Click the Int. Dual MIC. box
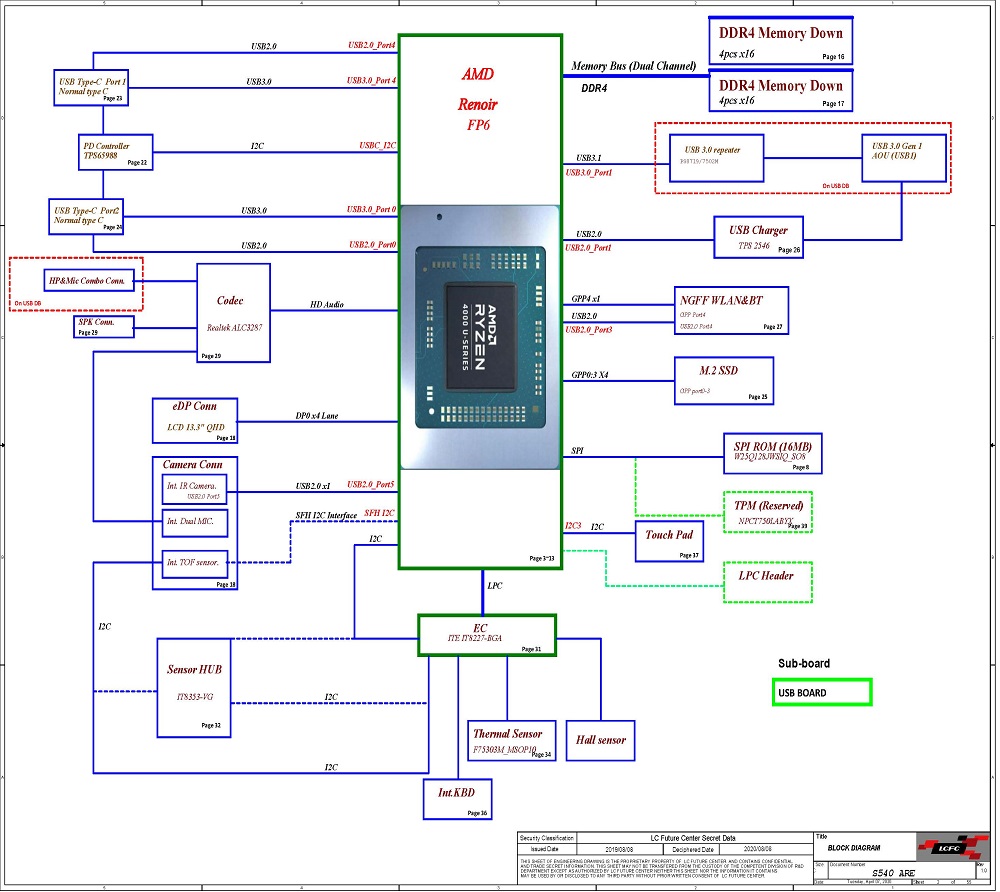 click(x=195, y=523)
